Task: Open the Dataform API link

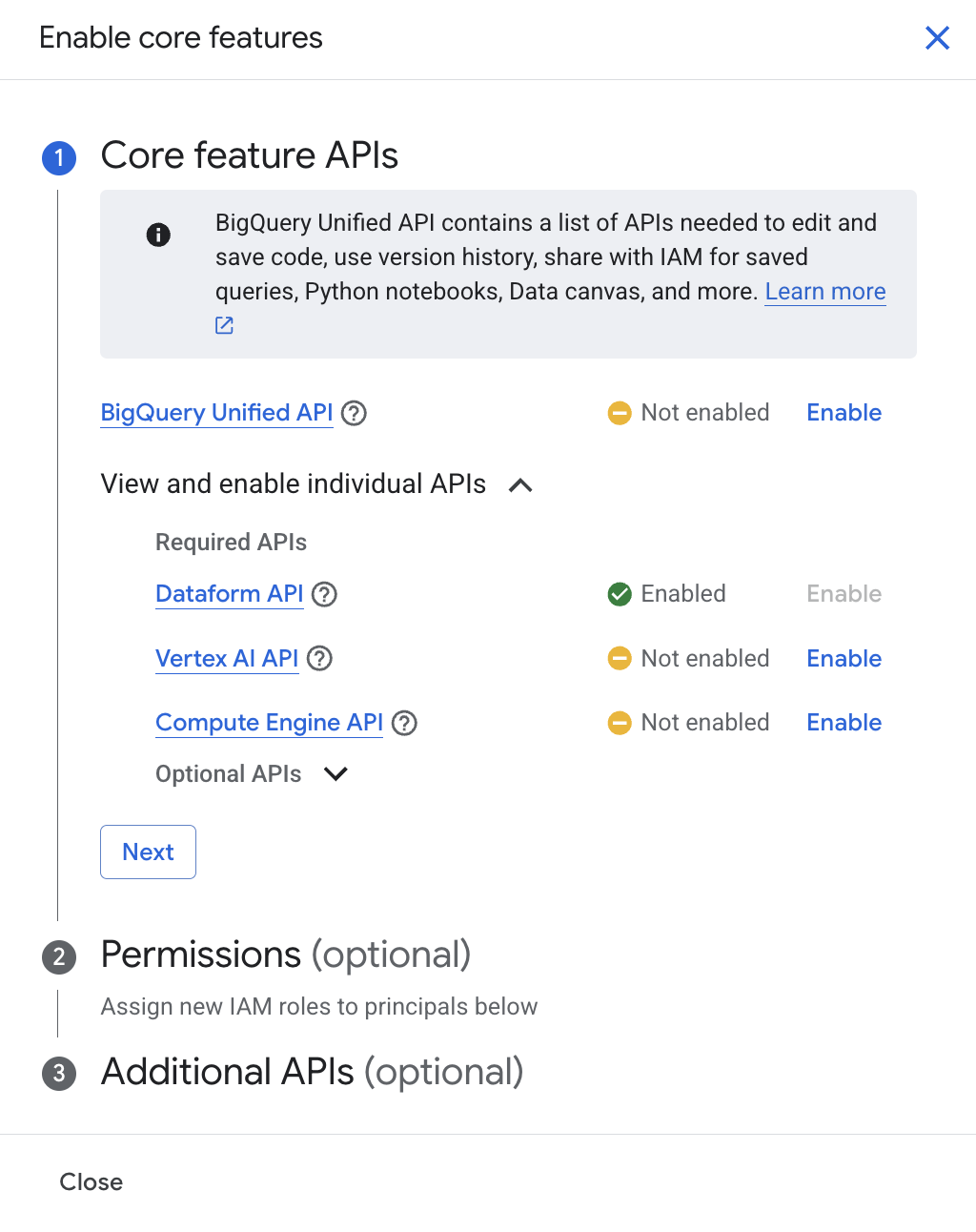Action: pos(229,594)
